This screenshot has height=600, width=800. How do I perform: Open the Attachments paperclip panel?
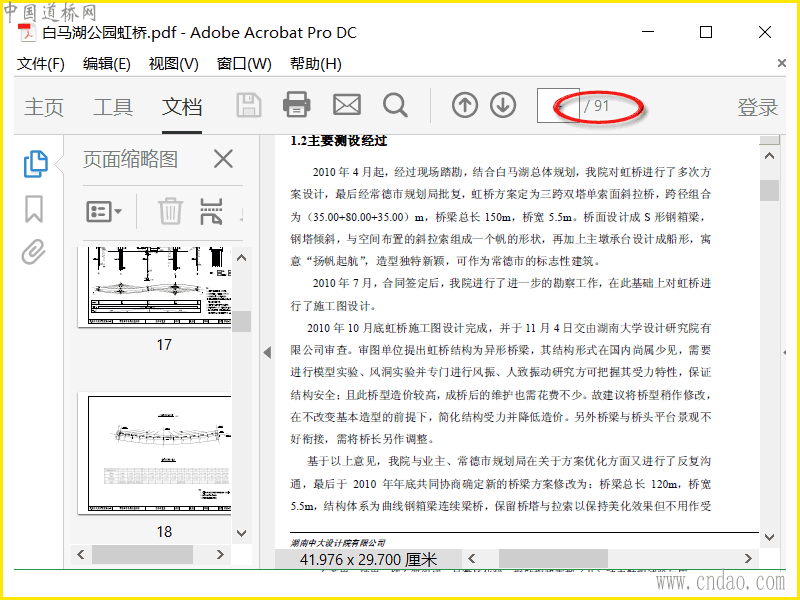pyautogui.click(x=34, y=252)
